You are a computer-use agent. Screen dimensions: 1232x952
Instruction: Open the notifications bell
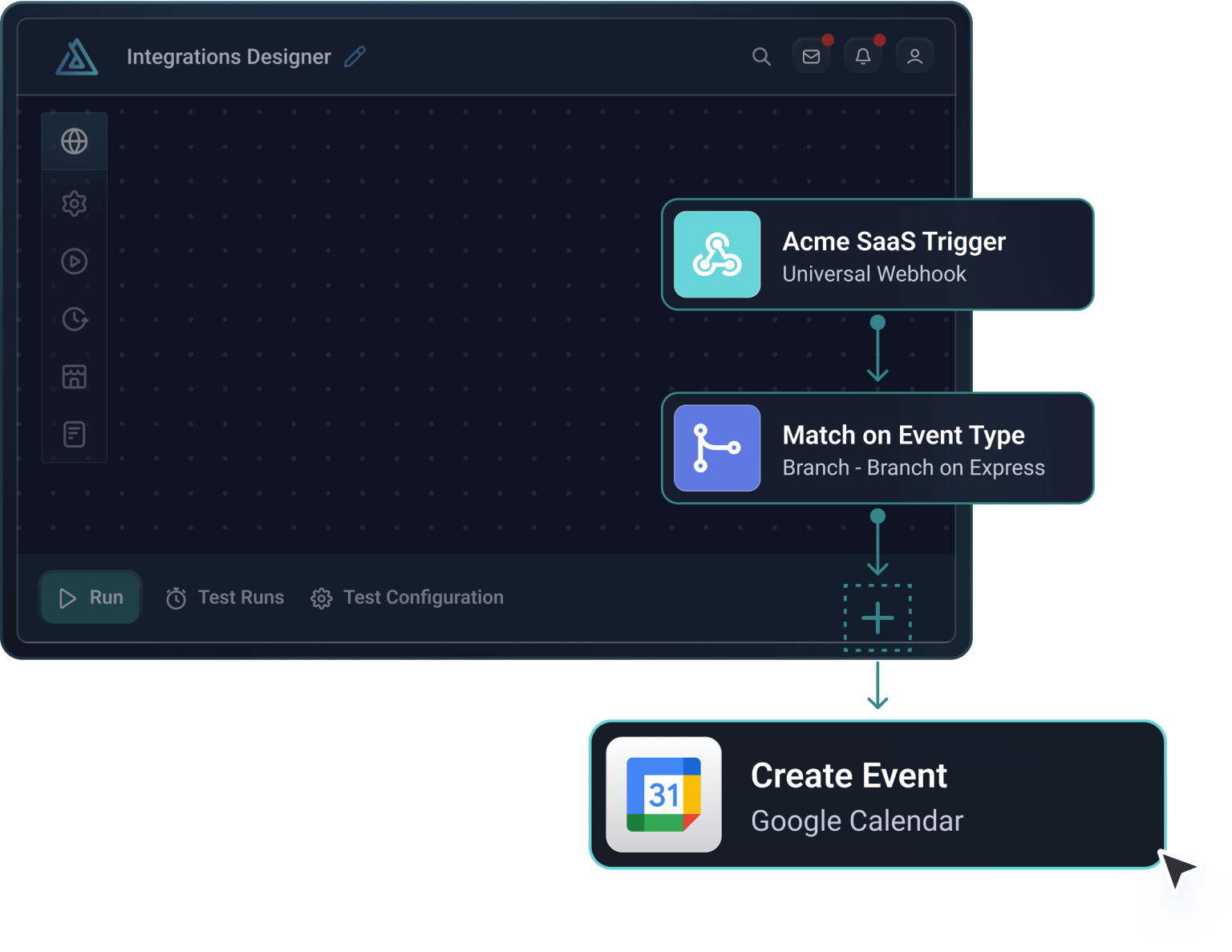pos(863,56)
